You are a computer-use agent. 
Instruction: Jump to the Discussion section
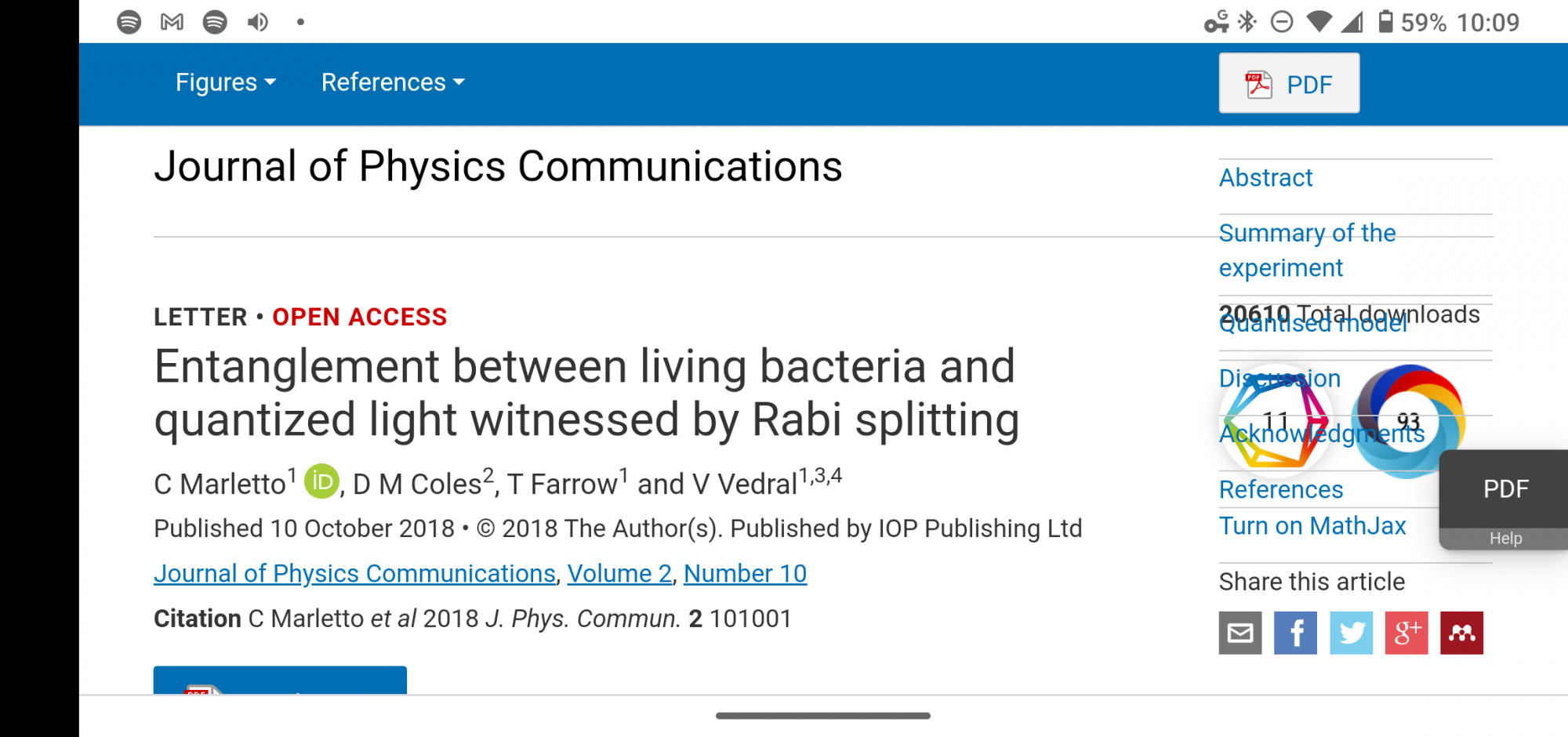[1279, 378]
